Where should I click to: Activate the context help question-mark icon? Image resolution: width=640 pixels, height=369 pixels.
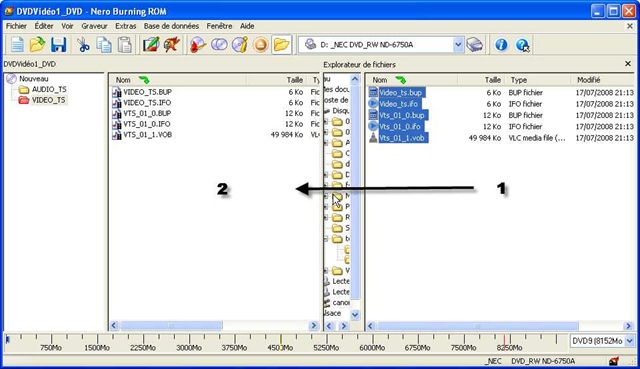click(522, 44)
